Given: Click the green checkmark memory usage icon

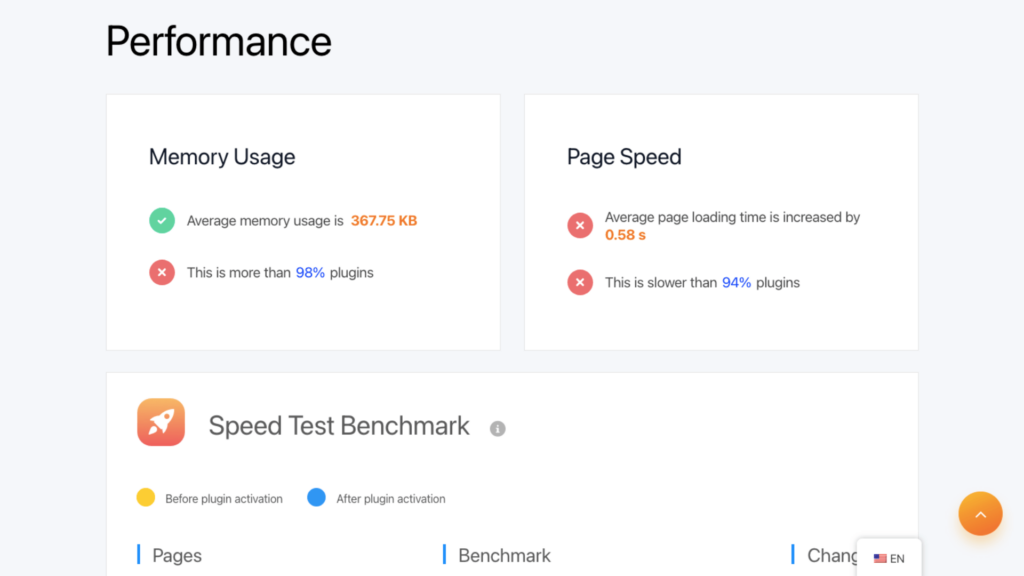Looking at the screenshot, I should (162, 220).
